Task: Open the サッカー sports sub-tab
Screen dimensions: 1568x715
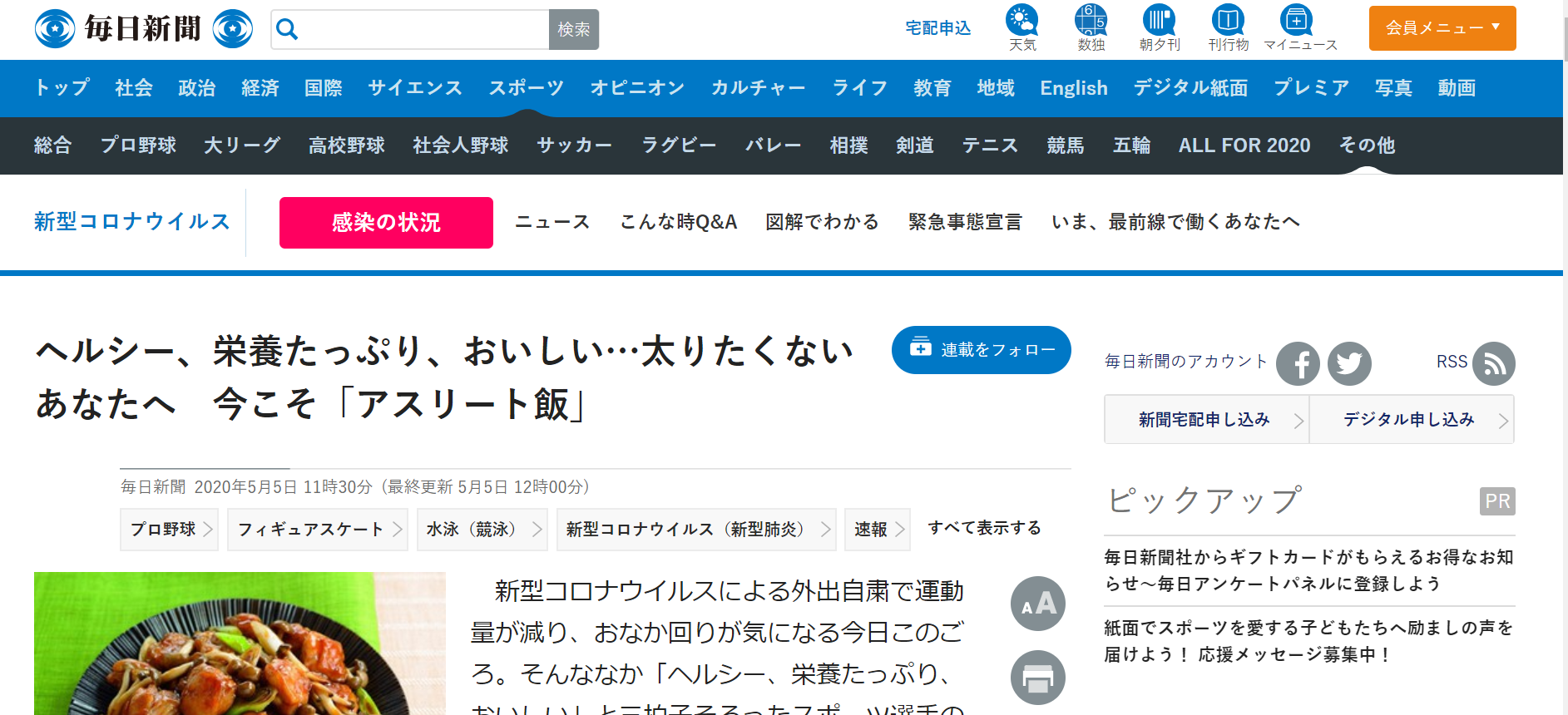Action: (x=575, y=145)
